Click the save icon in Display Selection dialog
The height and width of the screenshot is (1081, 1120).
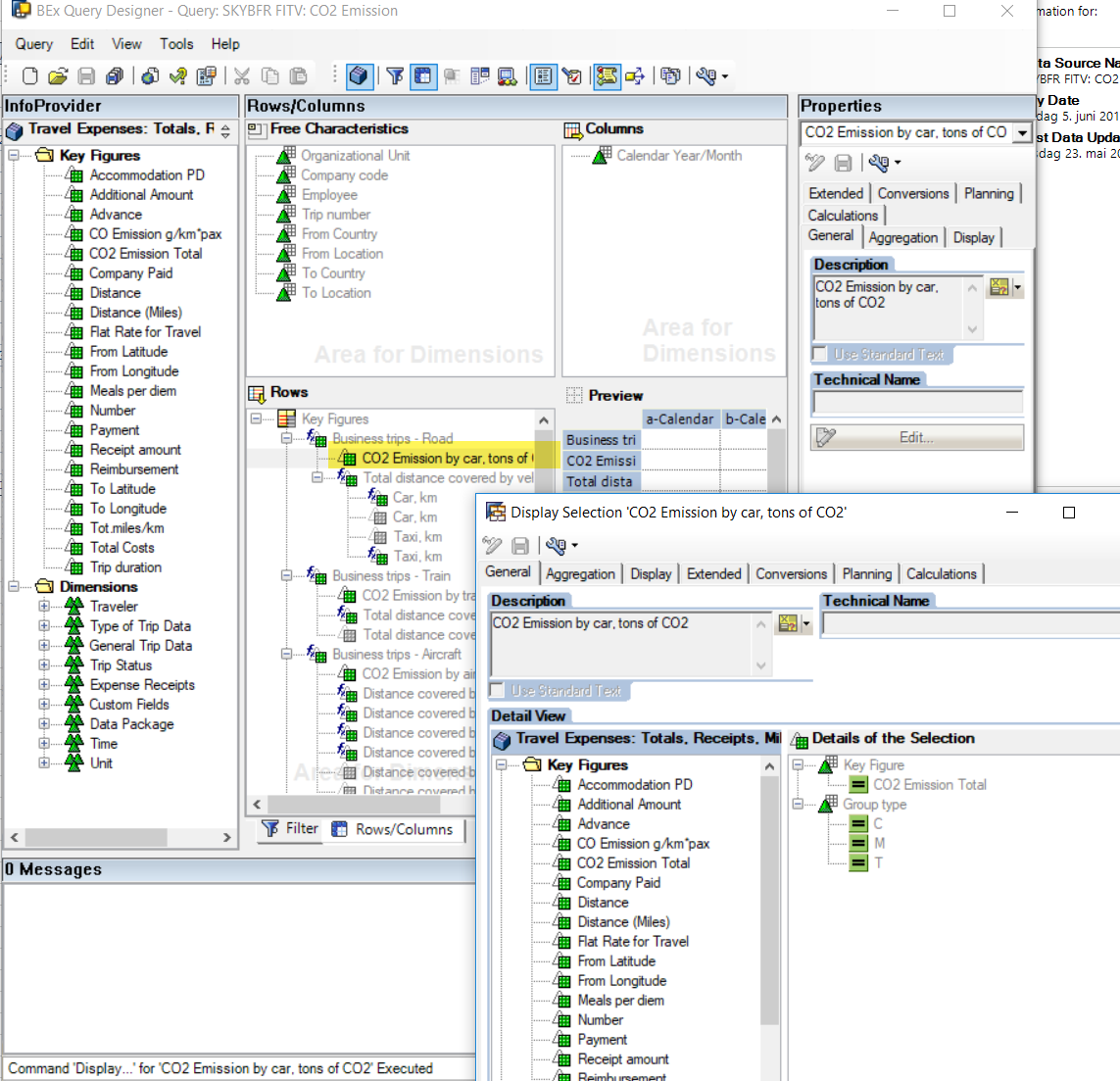(x=520, y=546)
